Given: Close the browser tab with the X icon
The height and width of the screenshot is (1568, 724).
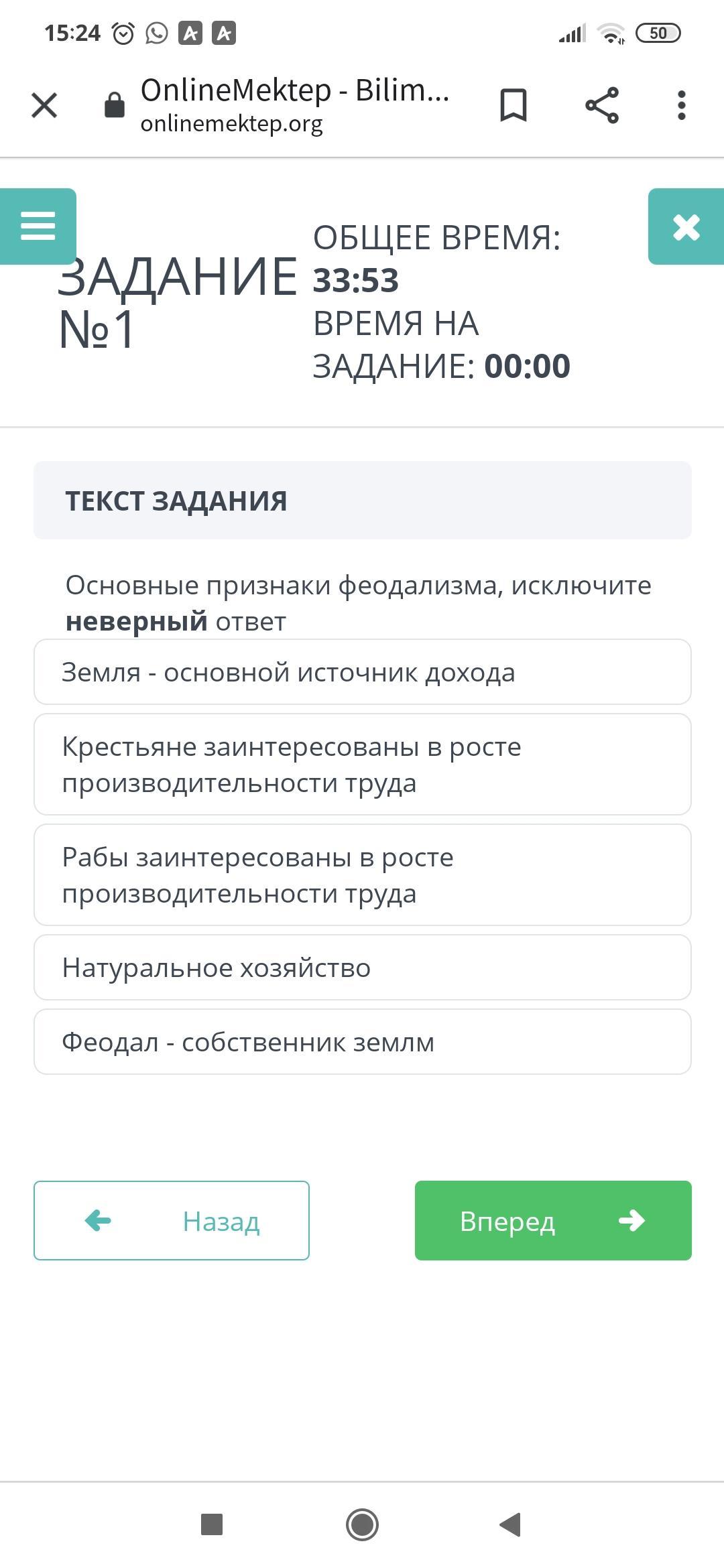Looking at the screenshot, I should [x=44, y=105].
